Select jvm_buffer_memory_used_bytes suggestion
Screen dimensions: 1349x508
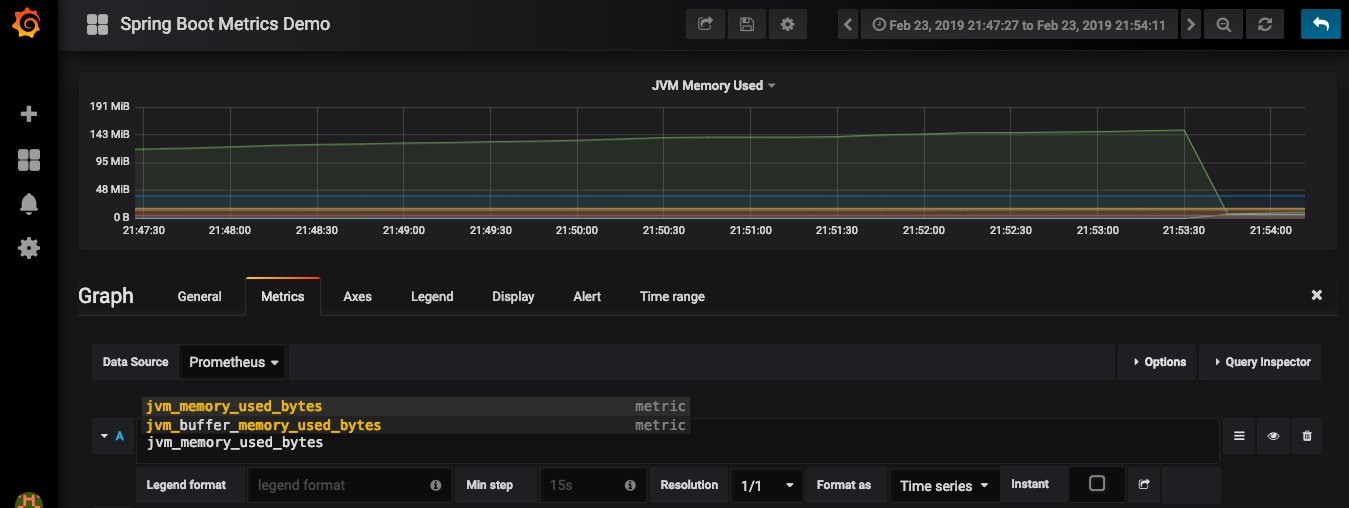[x=416, y=425]
